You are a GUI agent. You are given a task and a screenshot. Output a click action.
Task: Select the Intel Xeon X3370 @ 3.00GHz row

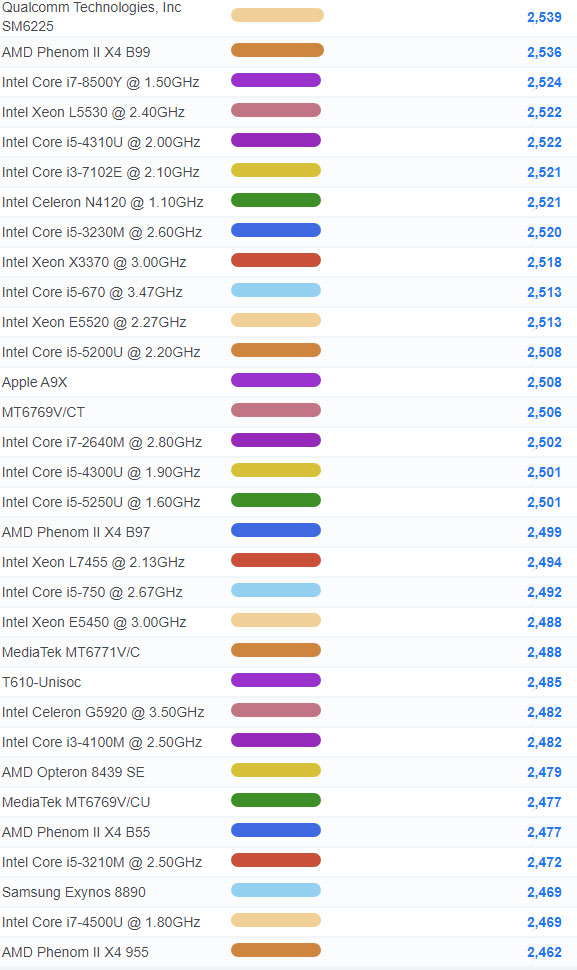coord(288,262)
